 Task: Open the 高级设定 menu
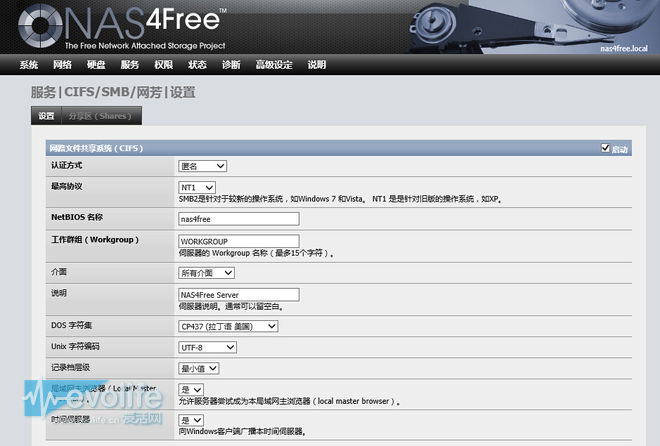[274, 65]
